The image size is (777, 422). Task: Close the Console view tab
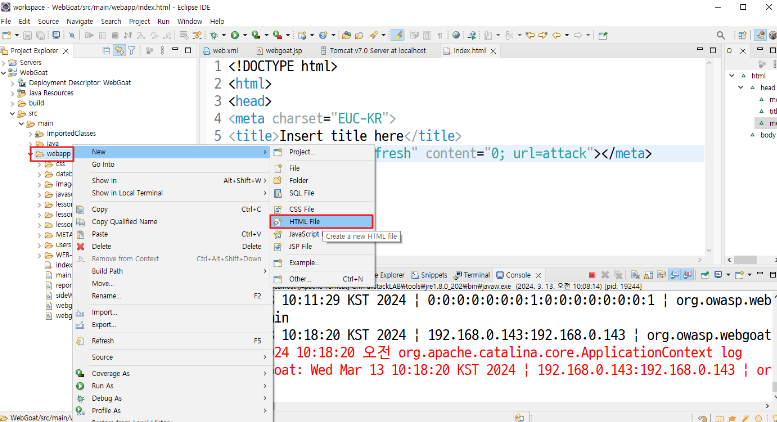click(538, 275)
